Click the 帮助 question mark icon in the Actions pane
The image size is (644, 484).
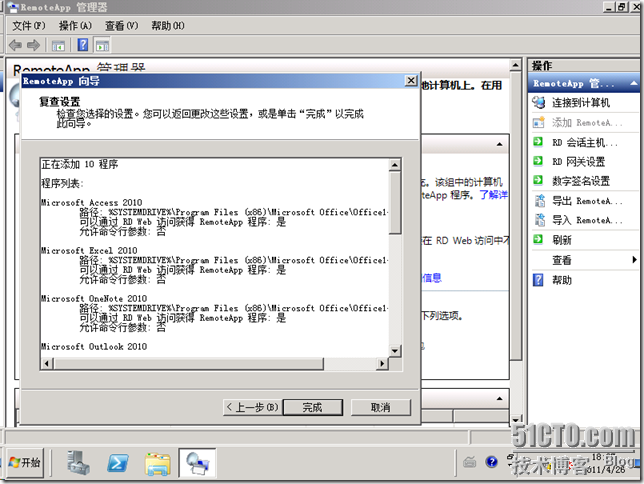click(x=538, y=280)
